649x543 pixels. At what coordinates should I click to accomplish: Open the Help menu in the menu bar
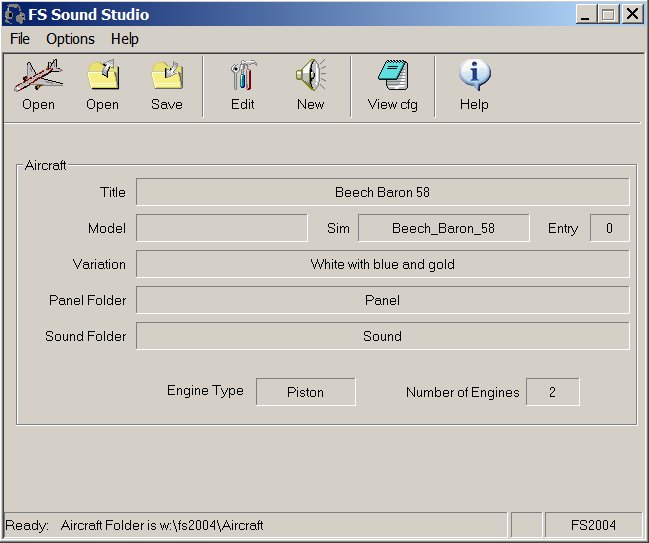pyautogui.click(x=125, y=39)
